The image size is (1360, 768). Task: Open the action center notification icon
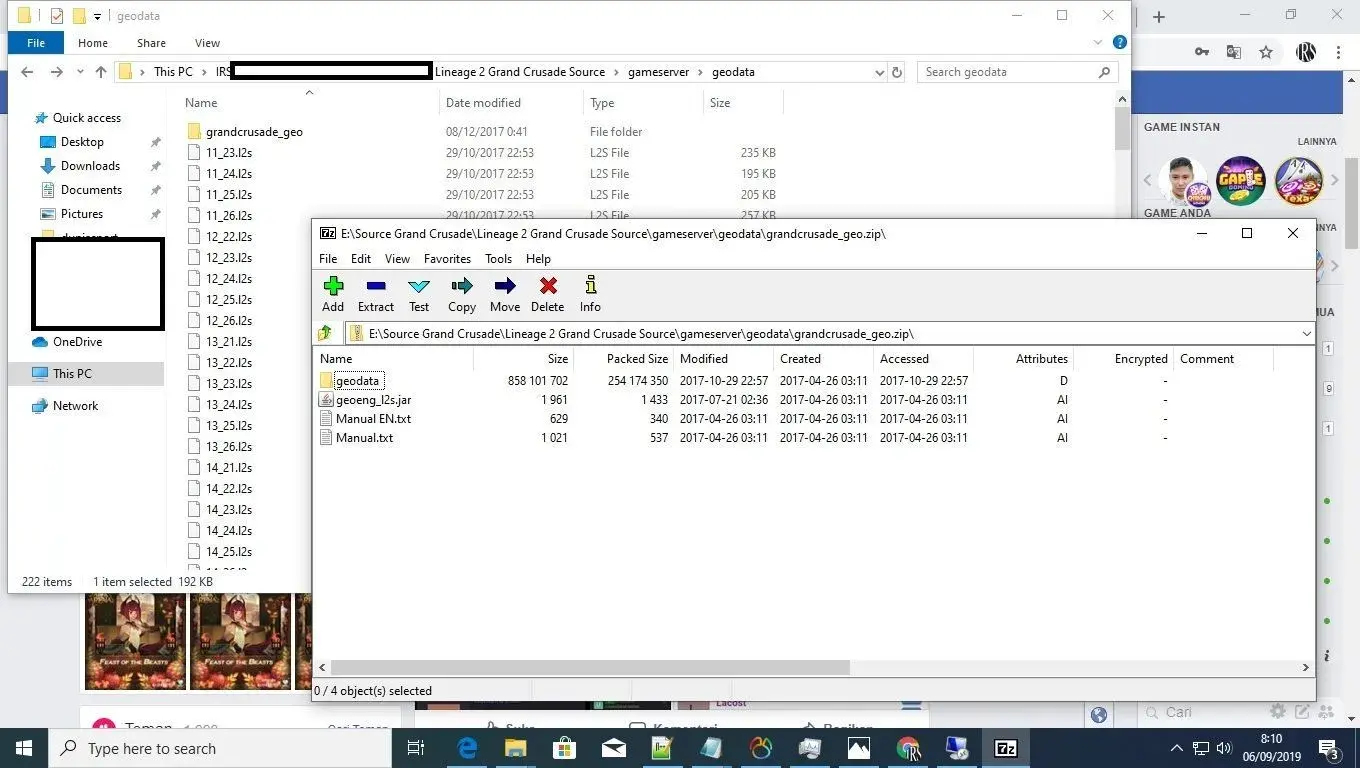point(1329,748)
